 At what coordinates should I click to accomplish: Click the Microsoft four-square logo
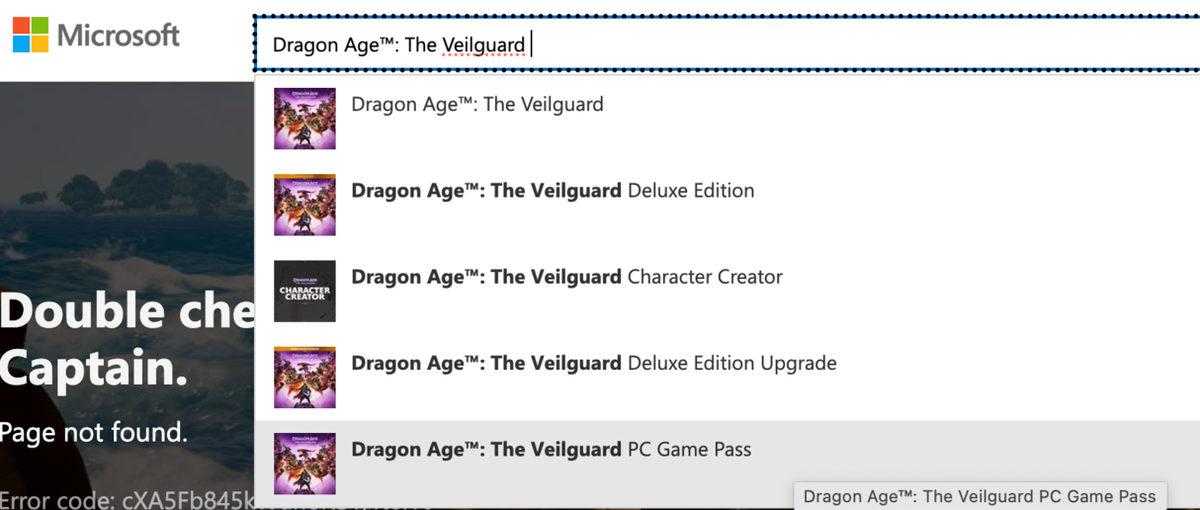[30, 35]
